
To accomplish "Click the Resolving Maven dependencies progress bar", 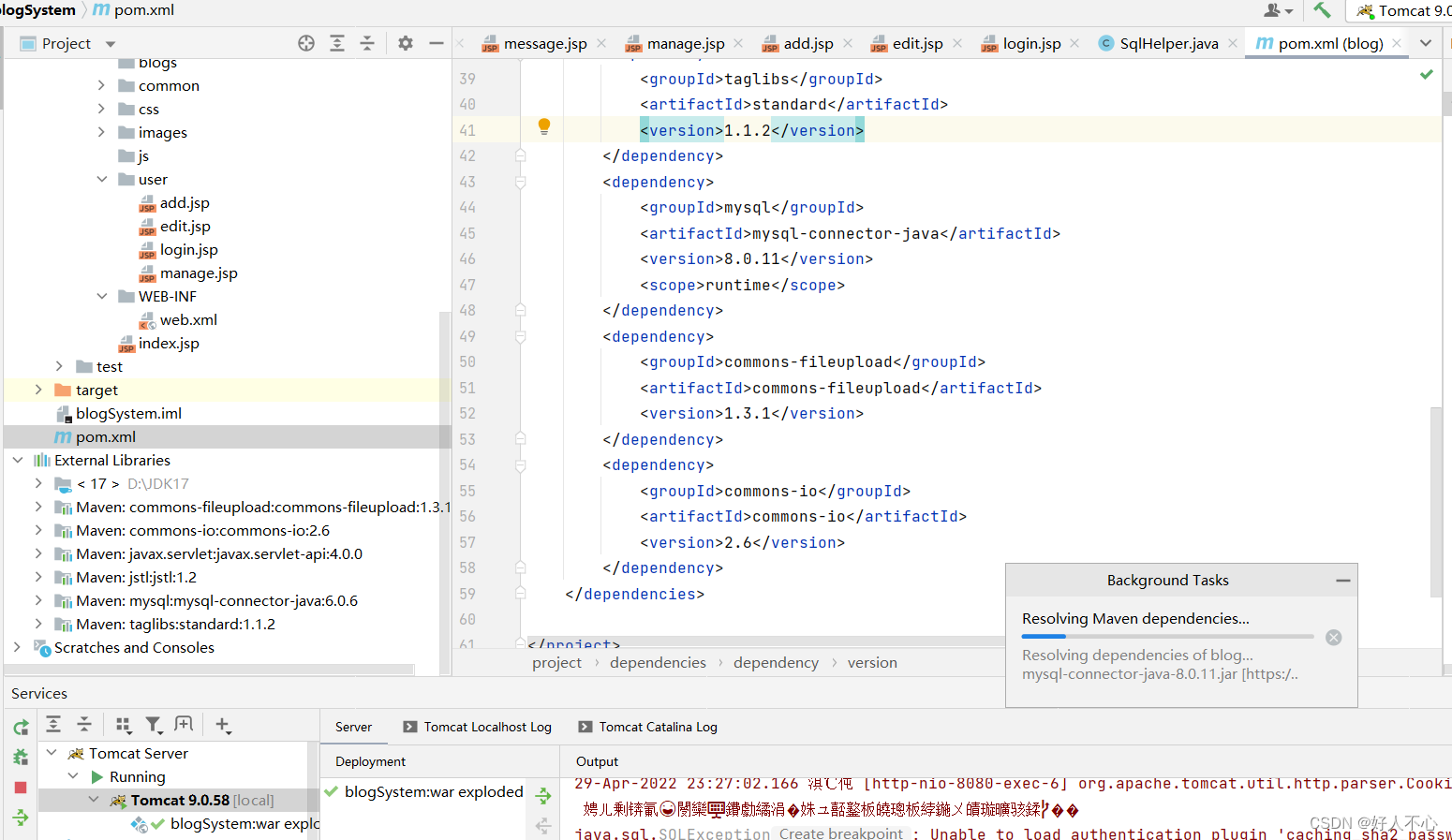I will (x=1166, y=637).
